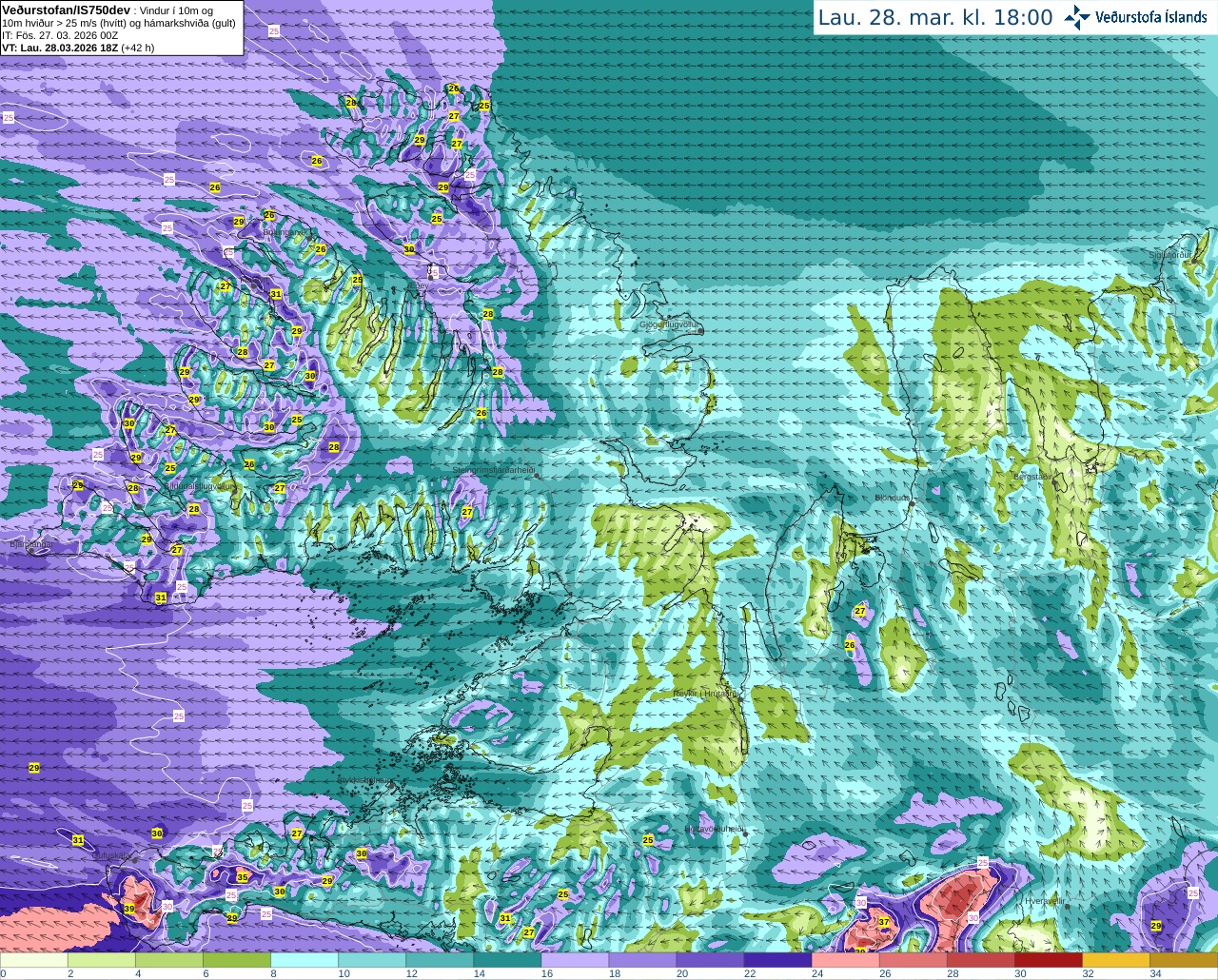Select the yellow 39 gust marker near Gufuskálar
The width and height of the screenshot is (1218, 980).
point(129,910)
